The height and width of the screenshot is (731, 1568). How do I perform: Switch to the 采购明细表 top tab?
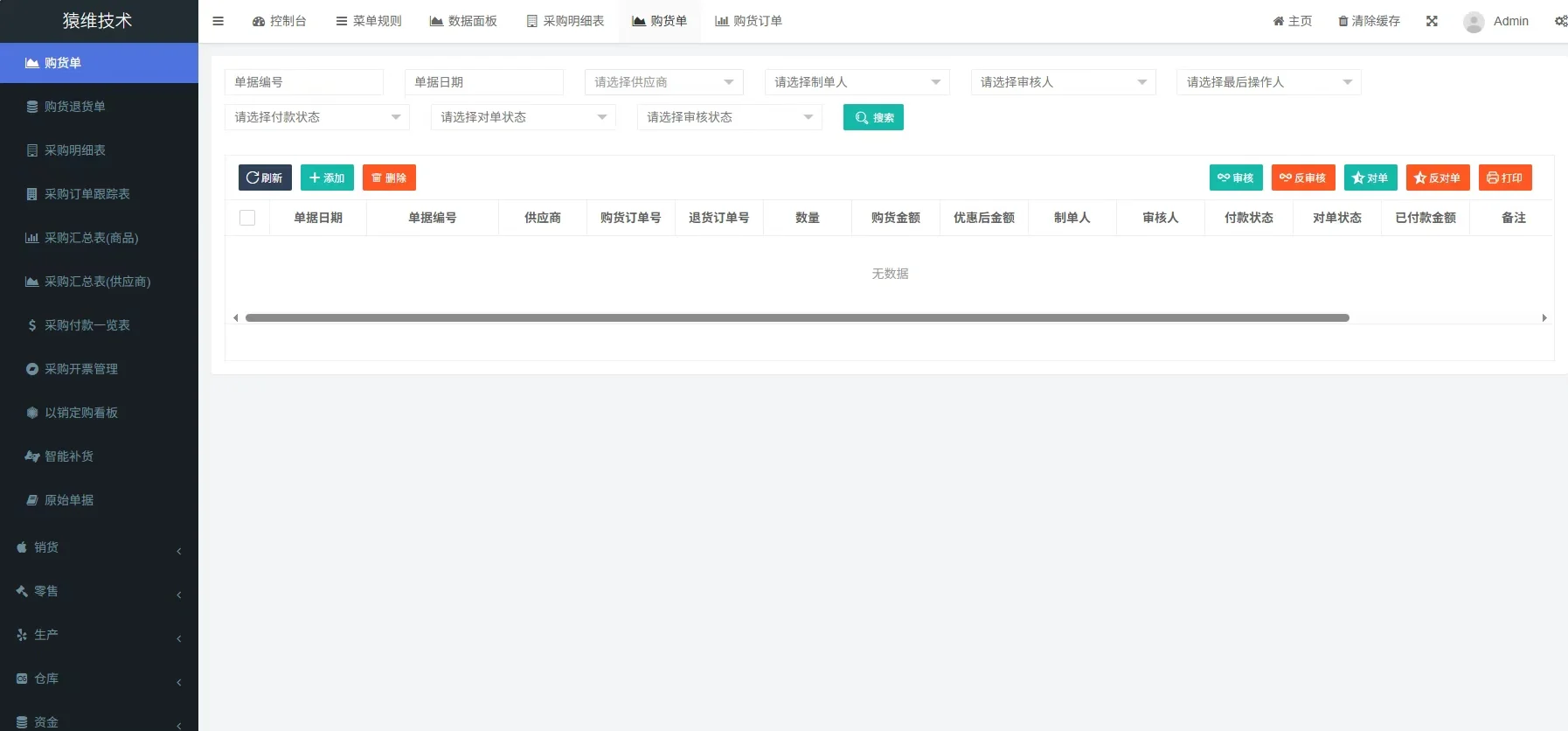(565, 21)
